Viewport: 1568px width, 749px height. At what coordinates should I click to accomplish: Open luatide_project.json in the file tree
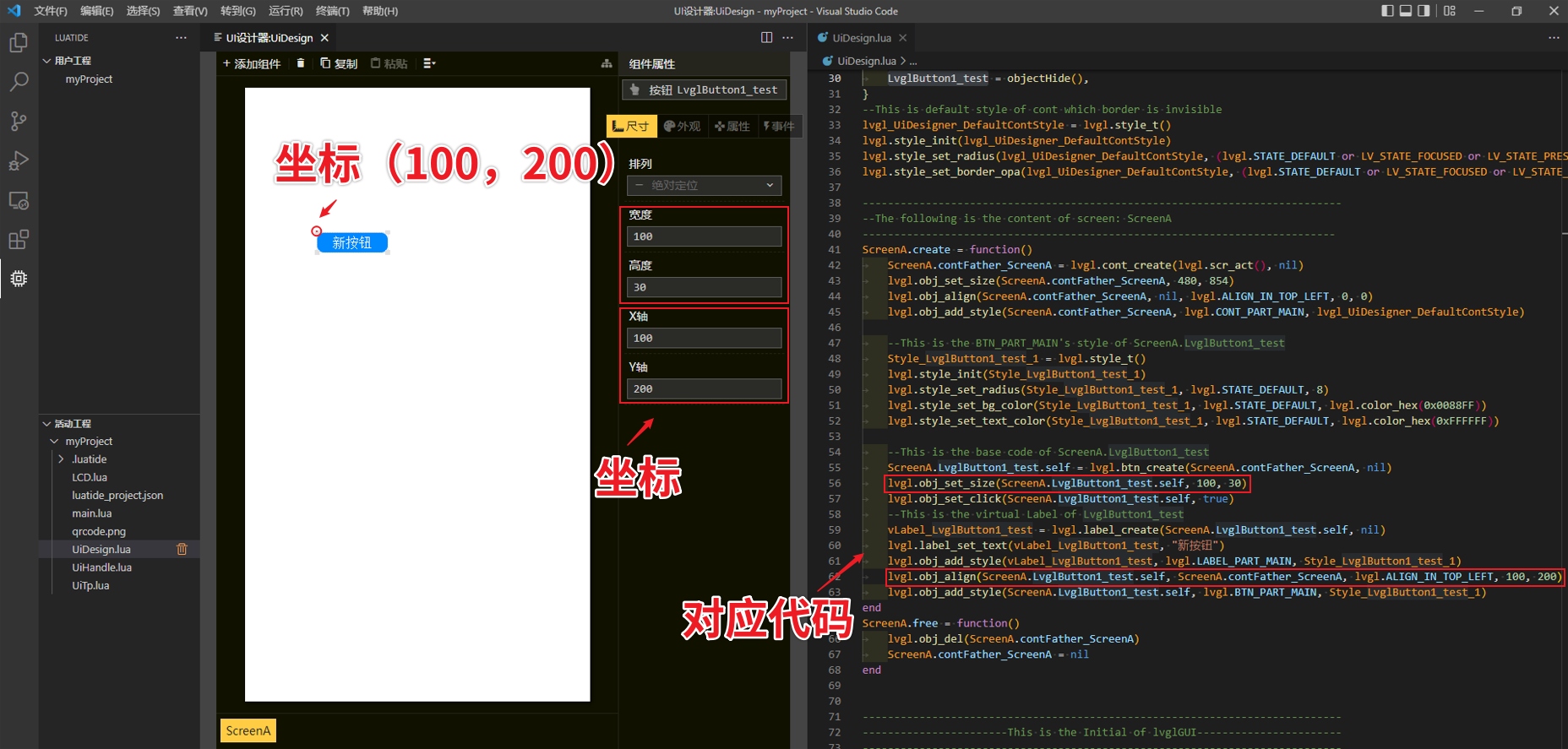click(x=117, y=496)
